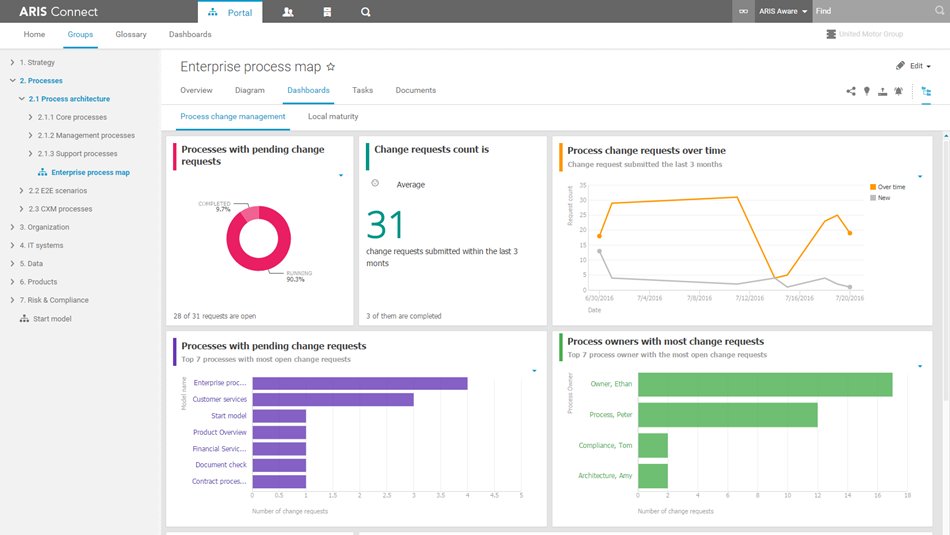Image resolution: width=950 pixels, height=535 pixels.
Task: Click the New legend swatch
Action: click(x=873, y=198)
